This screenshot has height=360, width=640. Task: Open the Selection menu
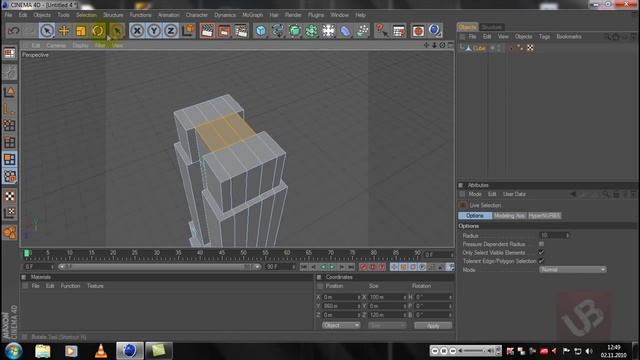click(x=86, y=15)
